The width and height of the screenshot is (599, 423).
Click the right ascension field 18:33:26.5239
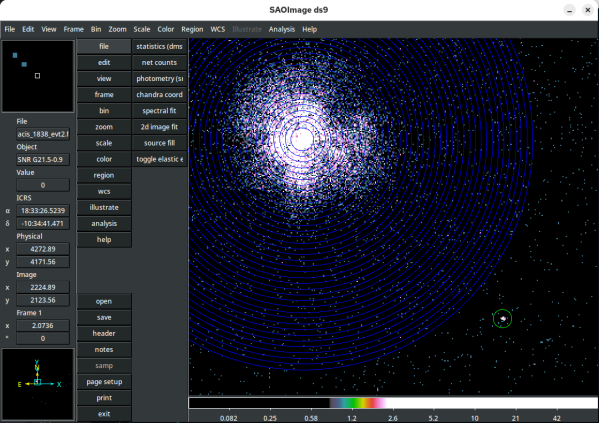pos(43,211)
